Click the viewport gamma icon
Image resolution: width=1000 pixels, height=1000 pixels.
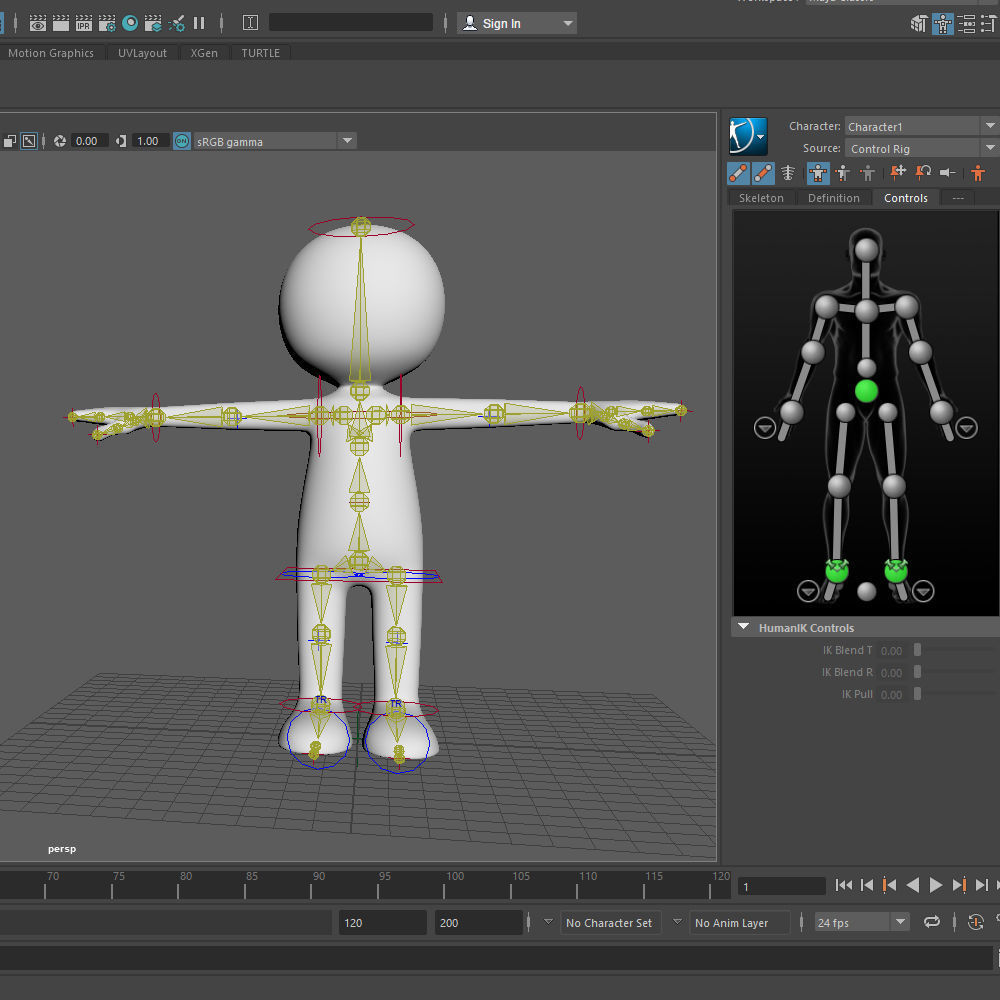[x=121, y=141]
